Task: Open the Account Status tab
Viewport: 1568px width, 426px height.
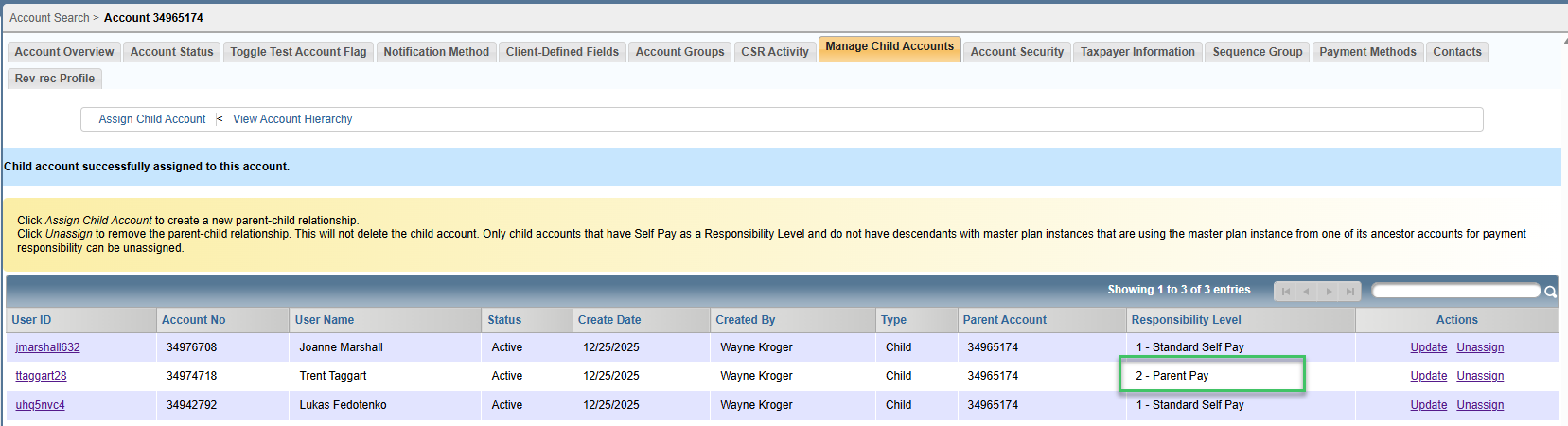Action: pyautogui.click(x=171, y=52)
